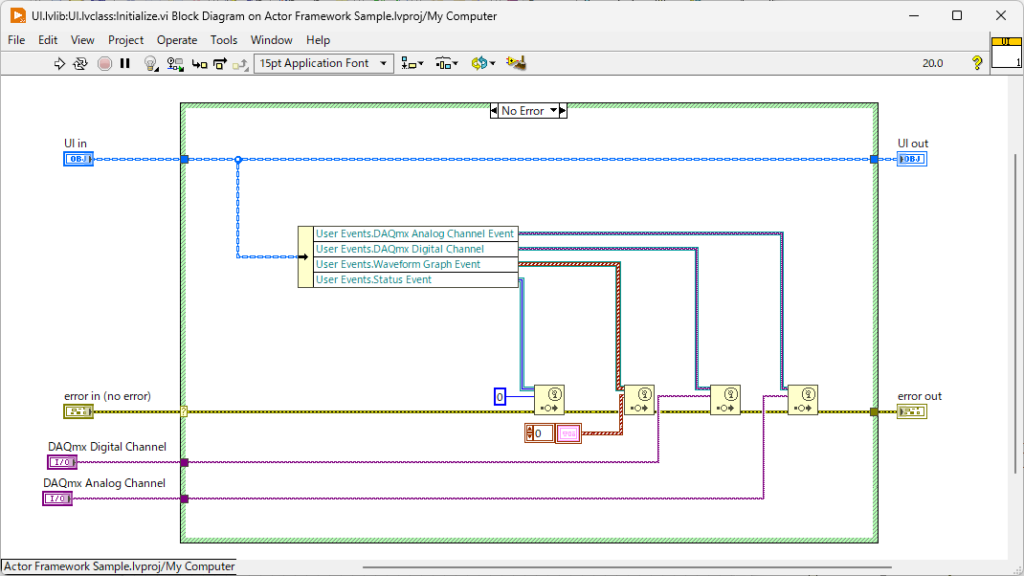The width and height of the screenshot is (1024, 576).
Task: Pause the VI execution
Action: click(x=125, y=63)
